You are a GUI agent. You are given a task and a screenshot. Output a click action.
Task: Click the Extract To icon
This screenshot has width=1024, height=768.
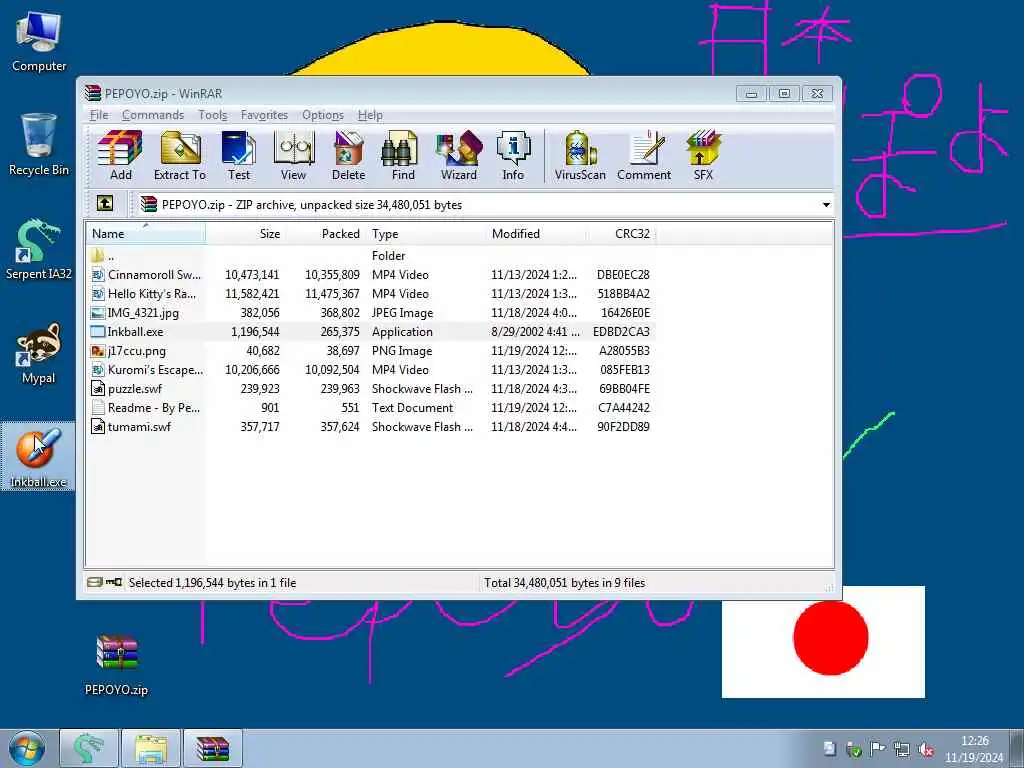coord(180,155)
